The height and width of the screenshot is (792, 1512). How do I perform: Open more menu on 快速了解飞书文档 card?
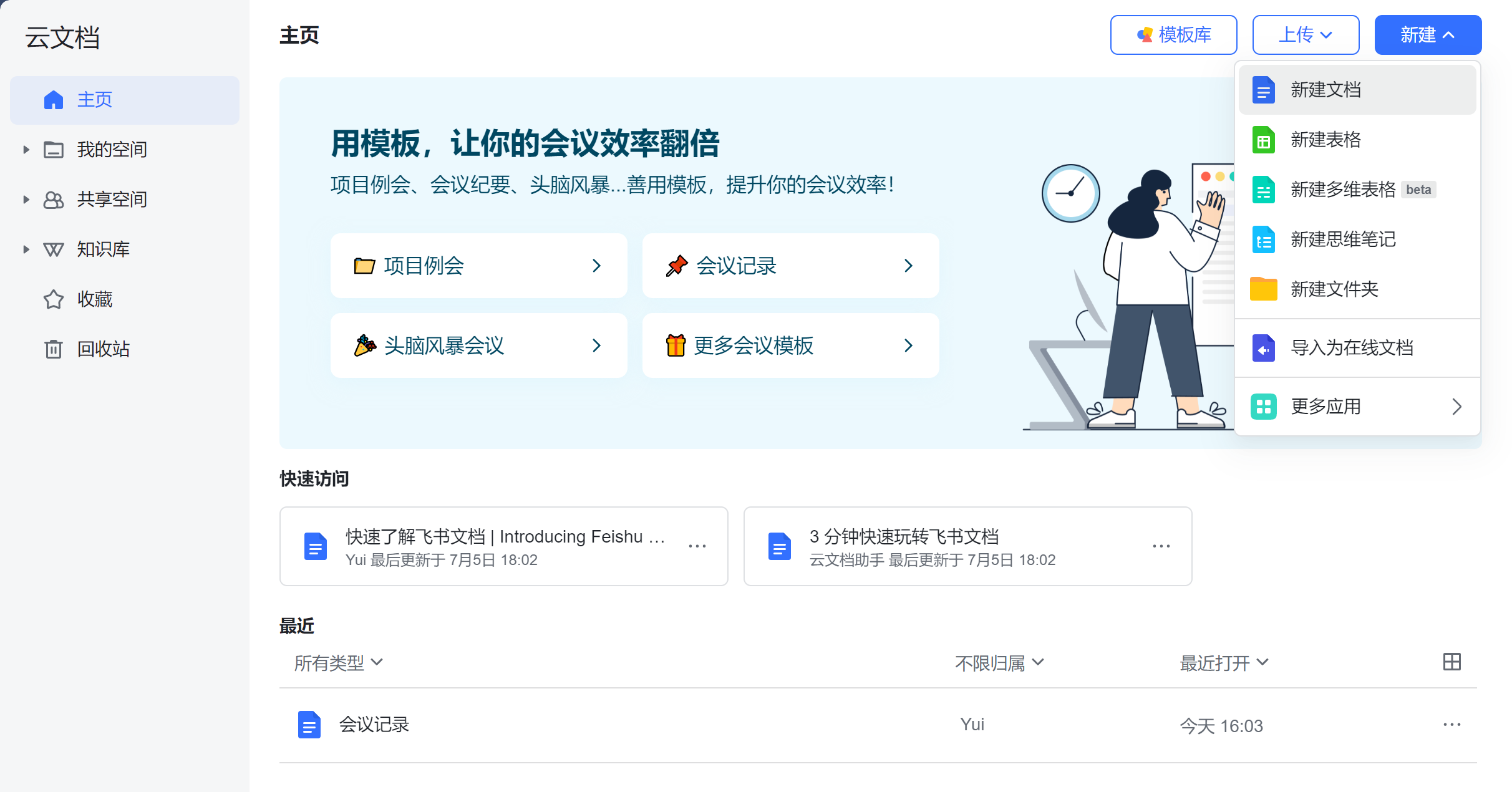coord(697,546)
